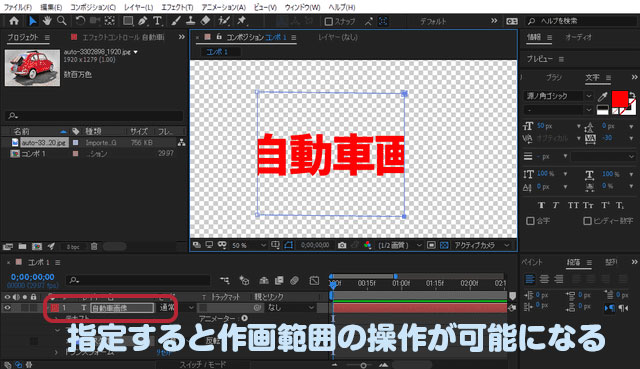
Task: Open the エフェクト(T) menu
Action: [x=177, y=7]
